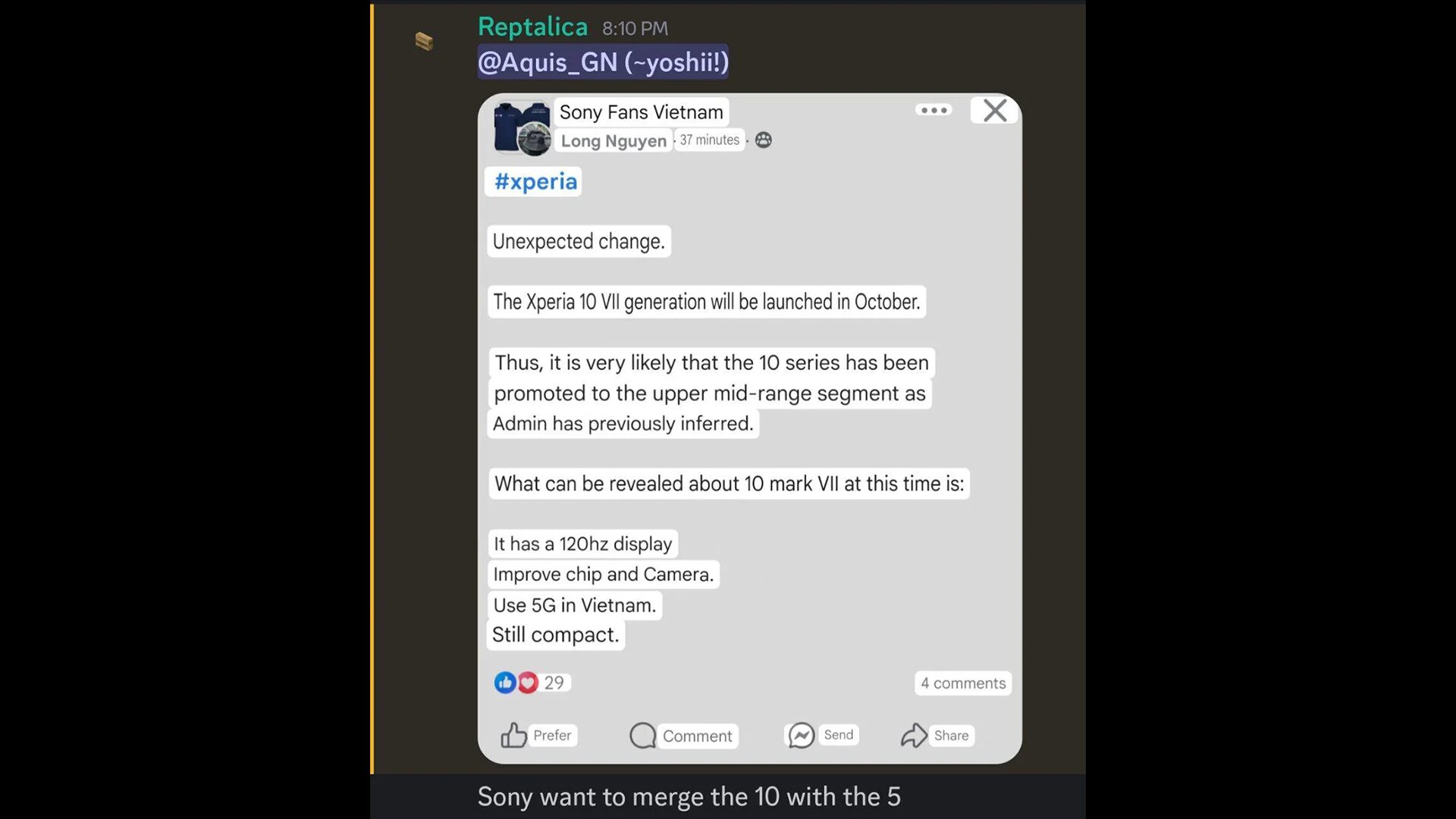Click the 37 minutes timestamp
The height and width of the screenshot is (819, 1456).
(709, 140)
